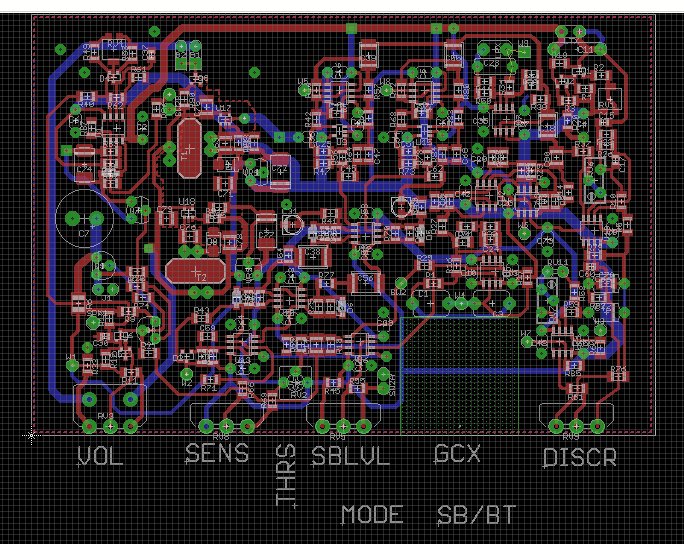The width and height of the screenshot is (684, 544).
Task: Select the U5 component label
Action: tap(303, 82)
